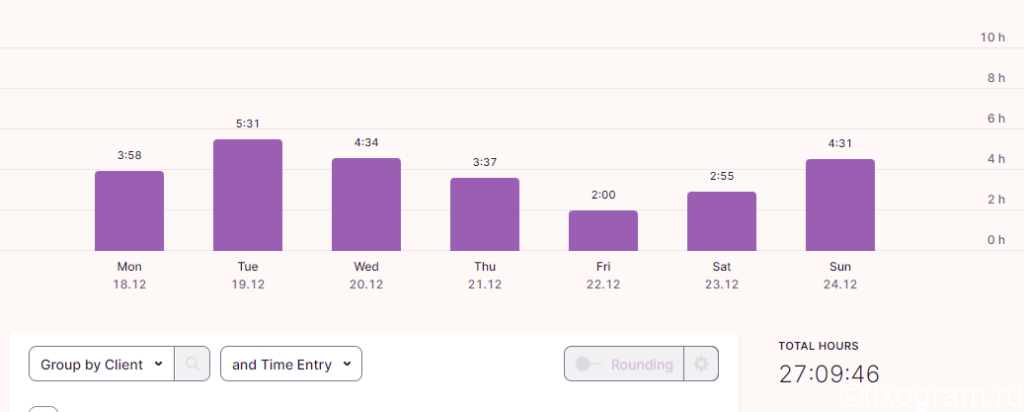Tick the partially visible checkbox below Group by Client
This screenshot has width=1024, height=412.
43,409
